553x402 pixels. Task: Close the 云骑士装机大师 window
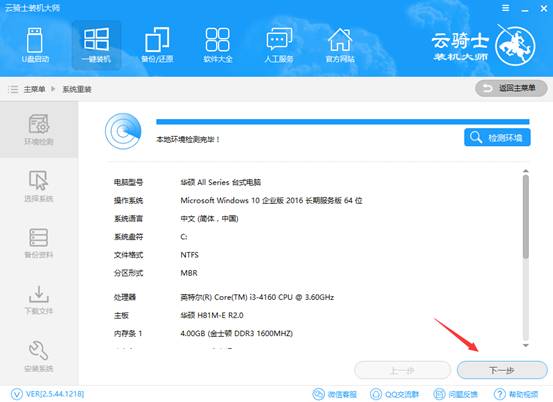[544, 8]
